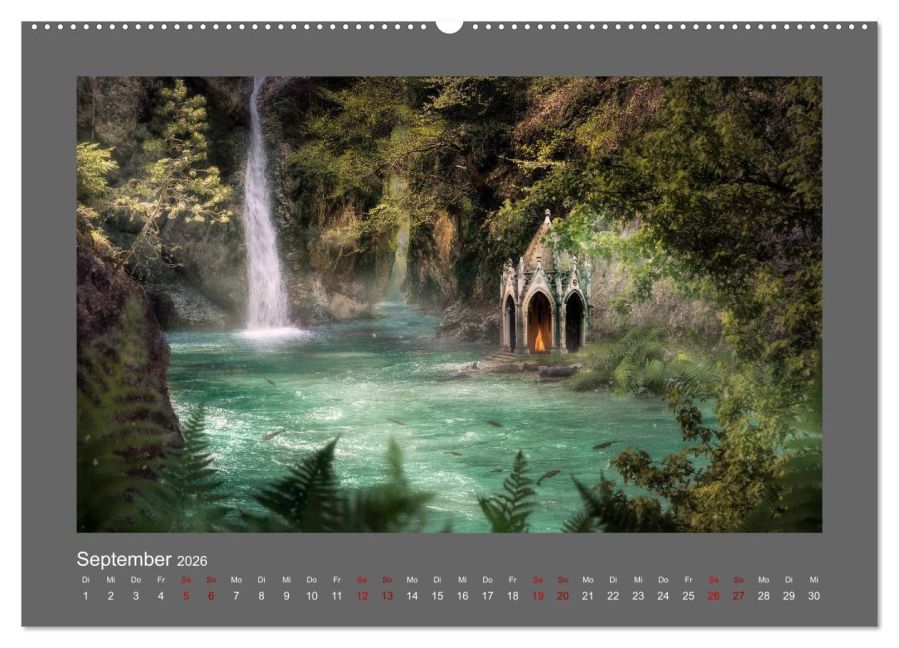Click the weekday label above date 30

coord(814,580)
